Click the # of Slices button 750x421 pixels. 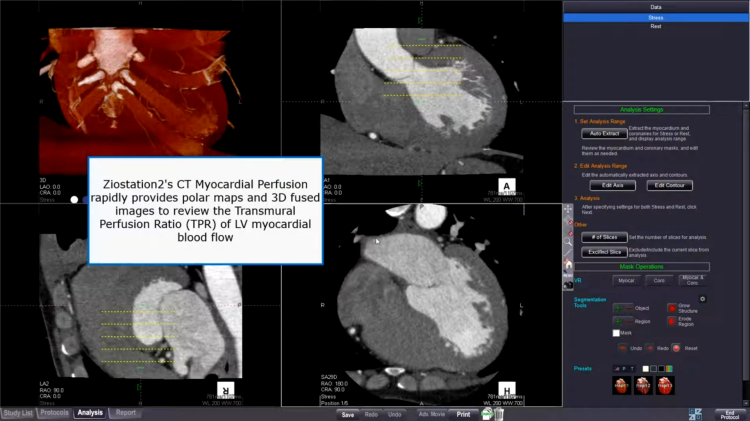coord(605,237)
